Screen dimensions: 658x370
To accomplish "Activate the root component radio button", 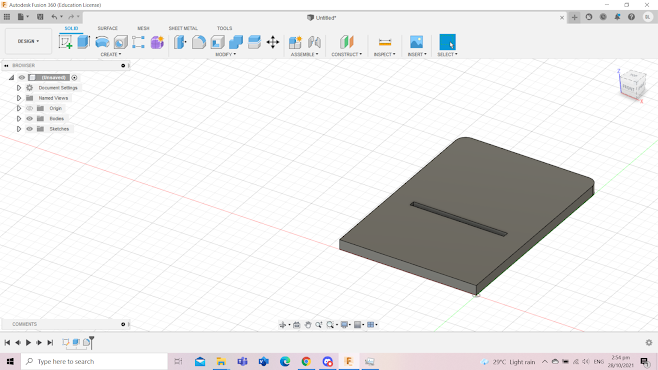I will pyautogui.click(x=74, y=77).
